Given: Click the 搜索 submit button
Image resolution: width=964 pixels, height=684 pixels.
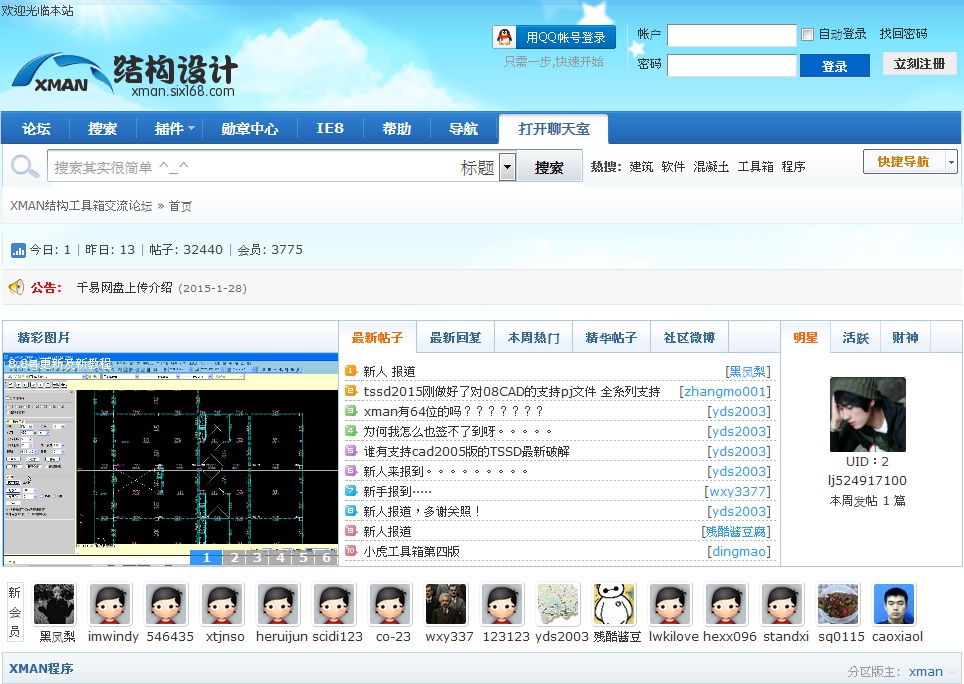Looking at the screenshot, I should click(548, 167).
